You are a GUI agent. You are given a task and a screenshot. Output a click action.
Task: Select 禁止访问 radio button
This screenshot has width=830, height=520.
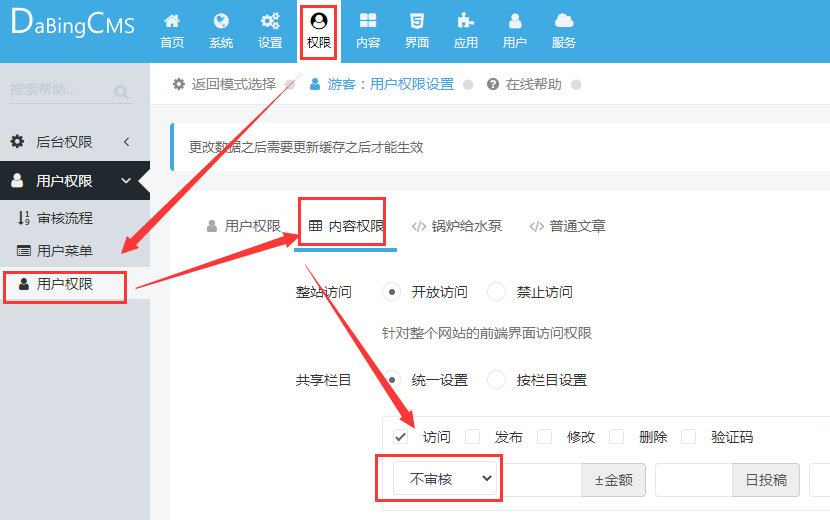(x=496, y=292)
